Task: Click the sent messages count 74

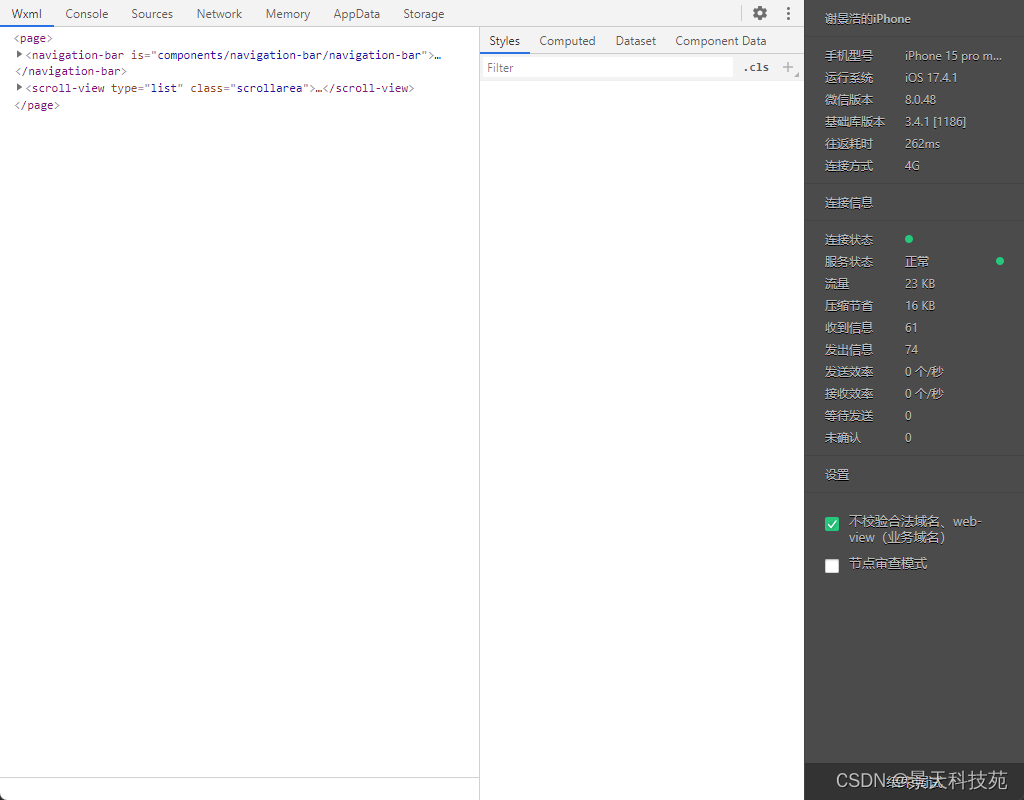Action: tap(911, 350)
